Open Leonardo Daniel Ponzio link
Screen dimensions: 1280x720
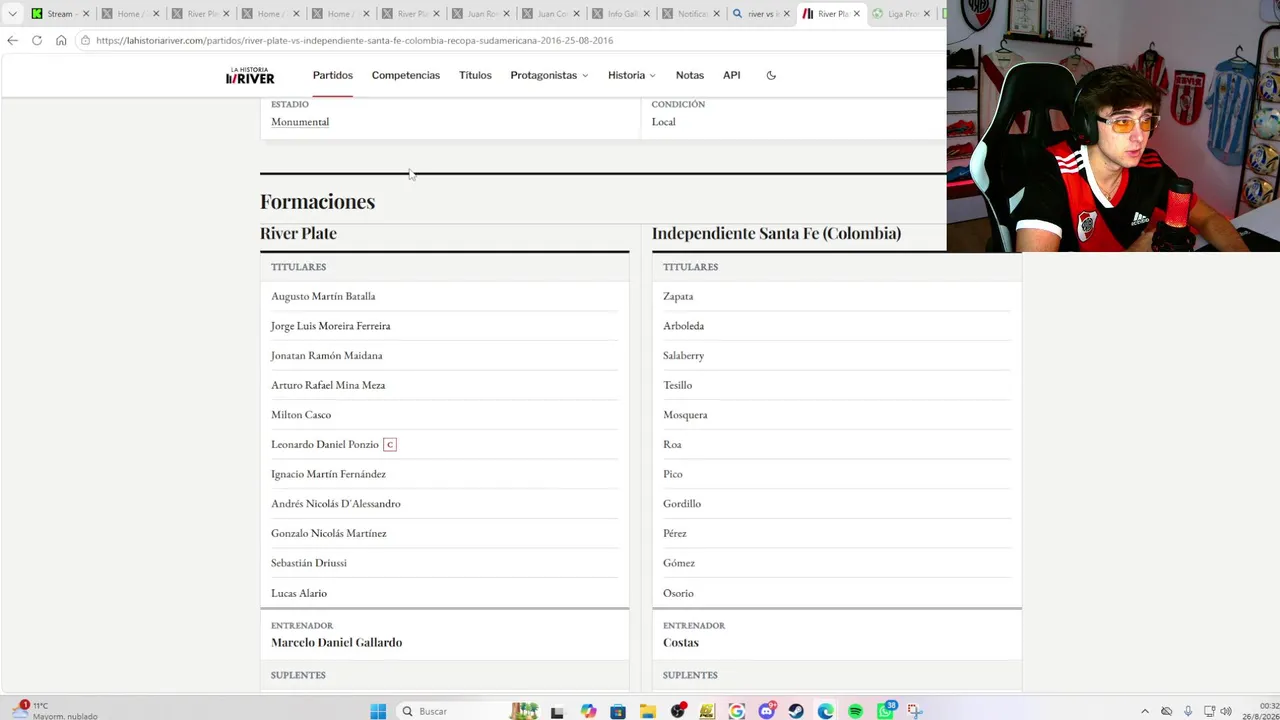click(x=325, y=444)
